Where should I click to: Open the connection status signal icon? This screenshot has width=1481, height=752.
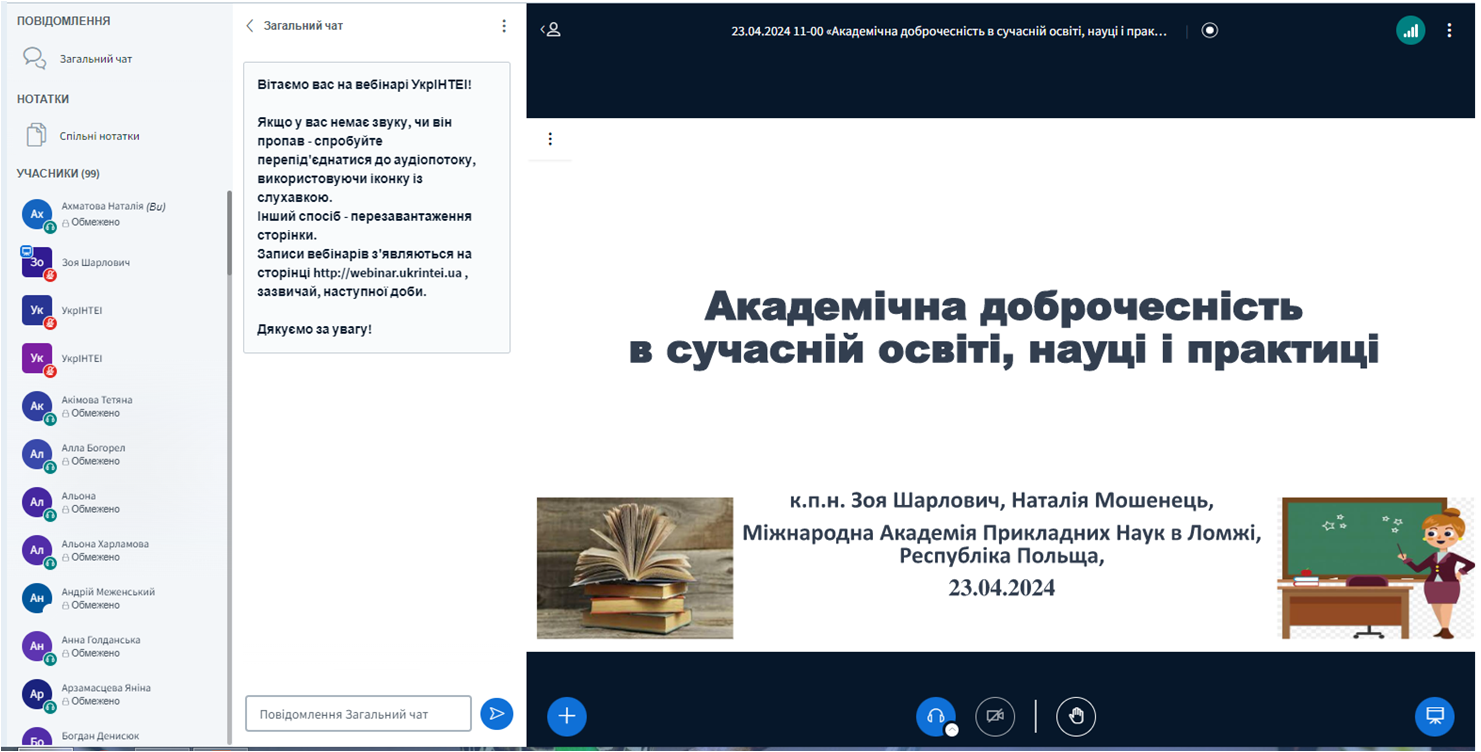pos(1411,30)
